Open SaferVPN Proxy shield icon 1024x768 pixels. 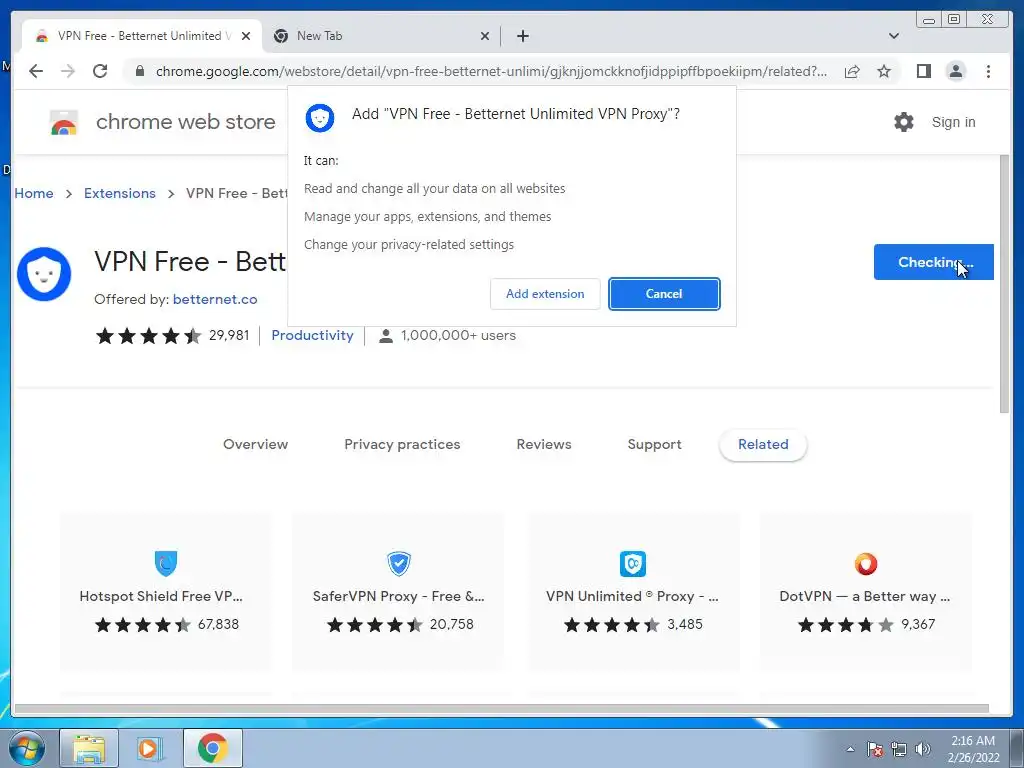(399, 563)
